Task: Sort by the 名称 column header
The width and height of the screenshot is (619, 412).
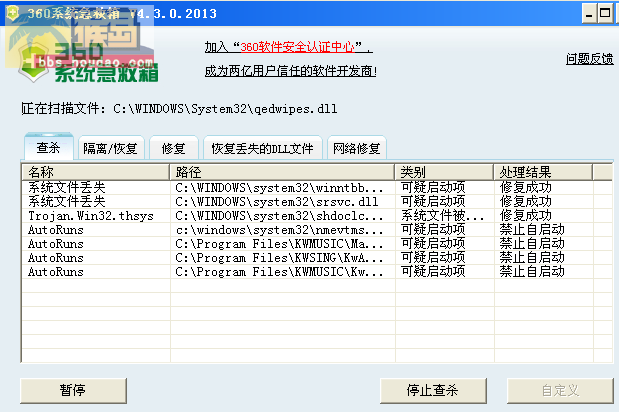Action: coord(96,172)
